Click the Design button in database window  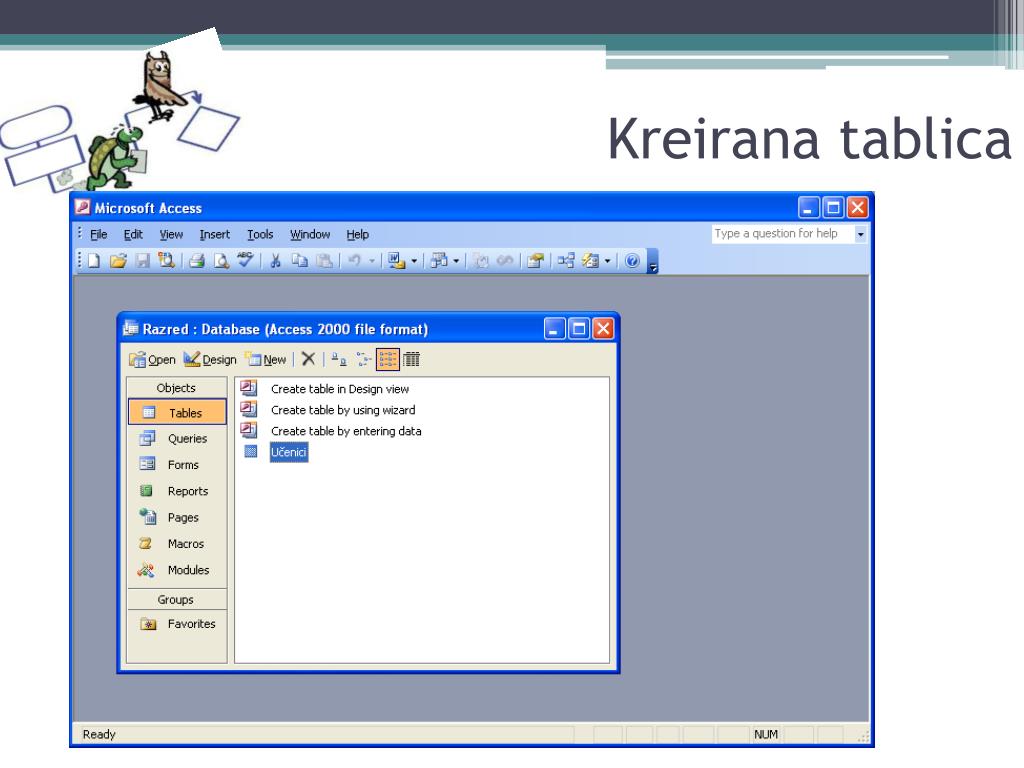[x=210, y=359]
